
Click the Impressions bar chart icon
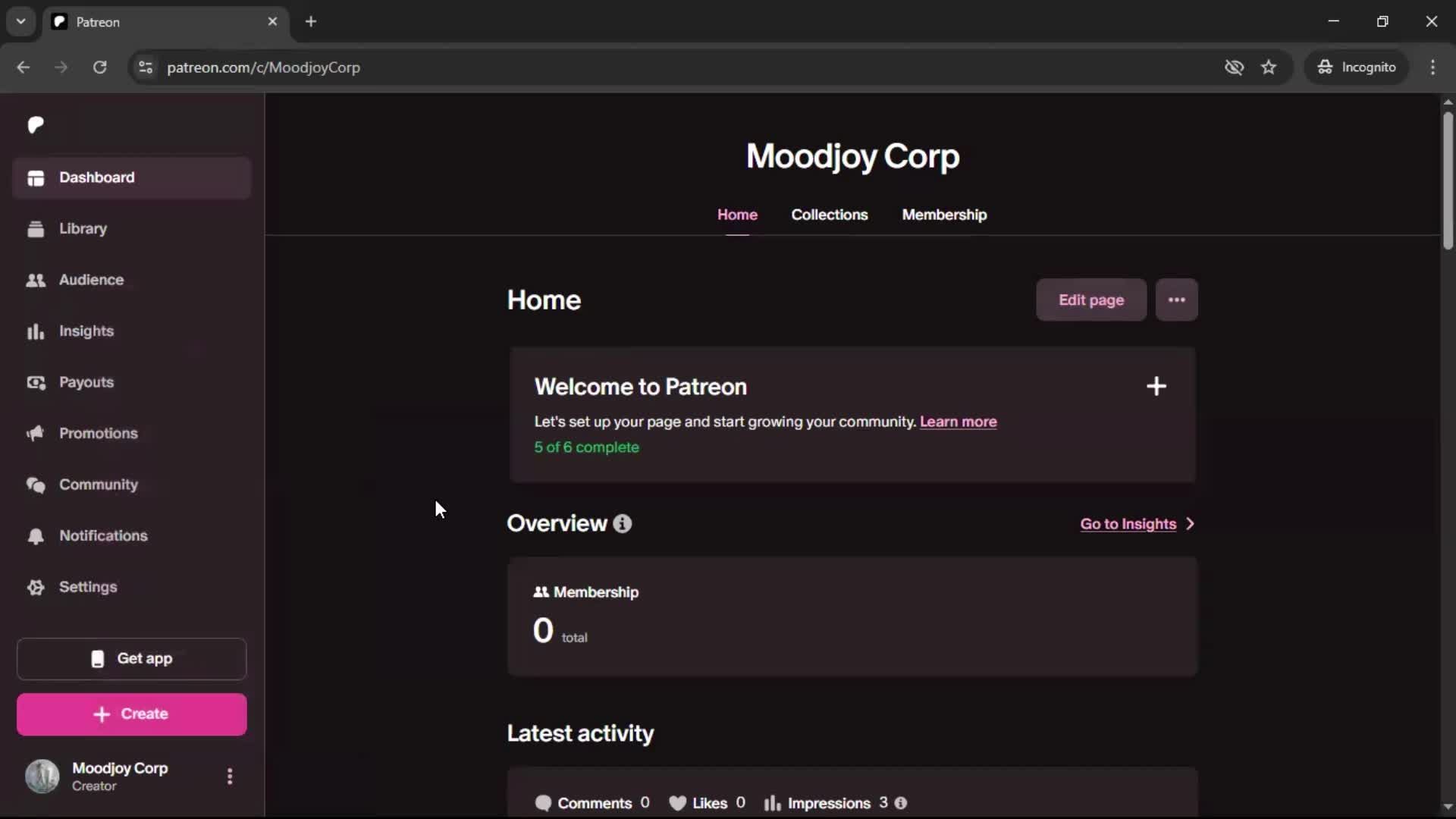point(772,803)
